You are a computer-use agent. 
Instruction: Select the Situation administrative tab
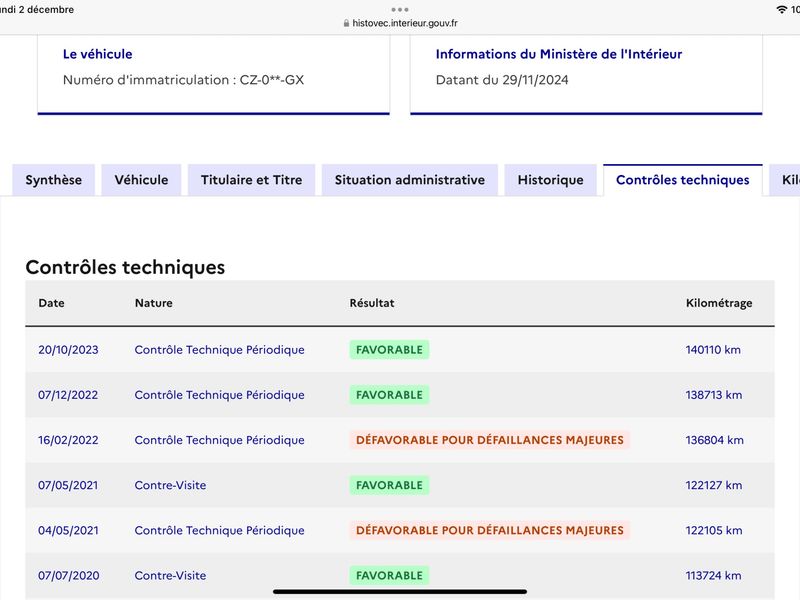click(410, 180)
